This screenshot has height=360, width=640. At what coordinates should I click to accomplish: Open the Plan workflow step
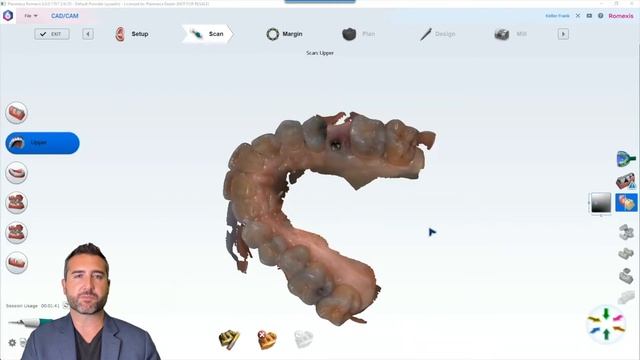pyautogui.click(x=358, y=34)
